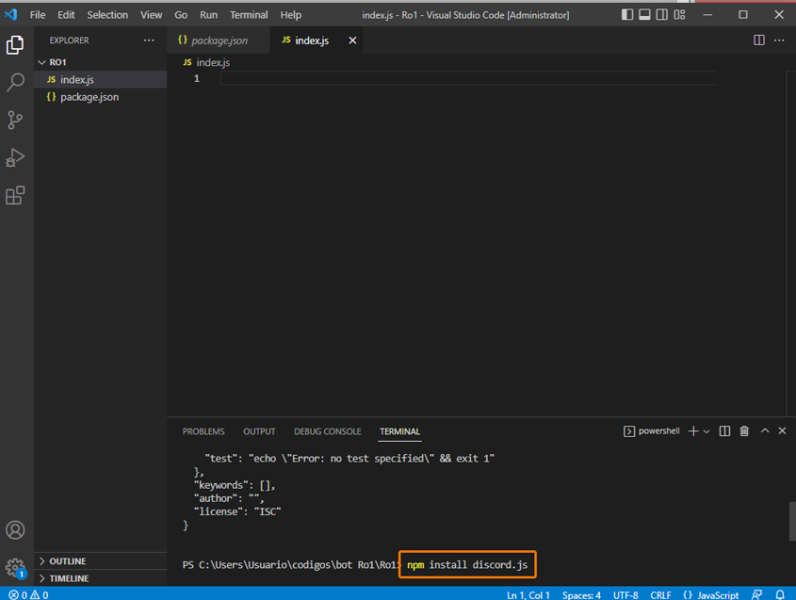Open the Source Control view
The width and height of the screenshot is (796, 600).
click(15, 120)
